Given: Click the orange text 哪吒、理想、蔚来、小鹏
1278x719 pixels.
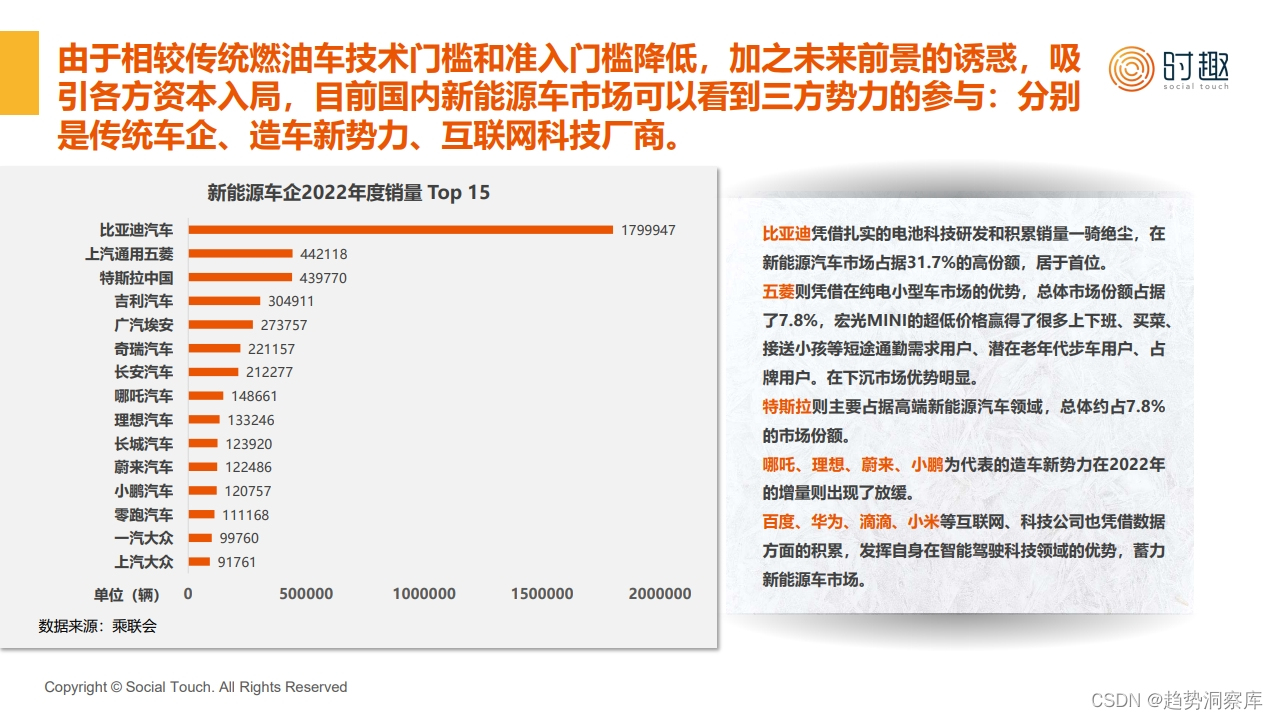Looking at the screenshot, I should click(x=853, y=465).
